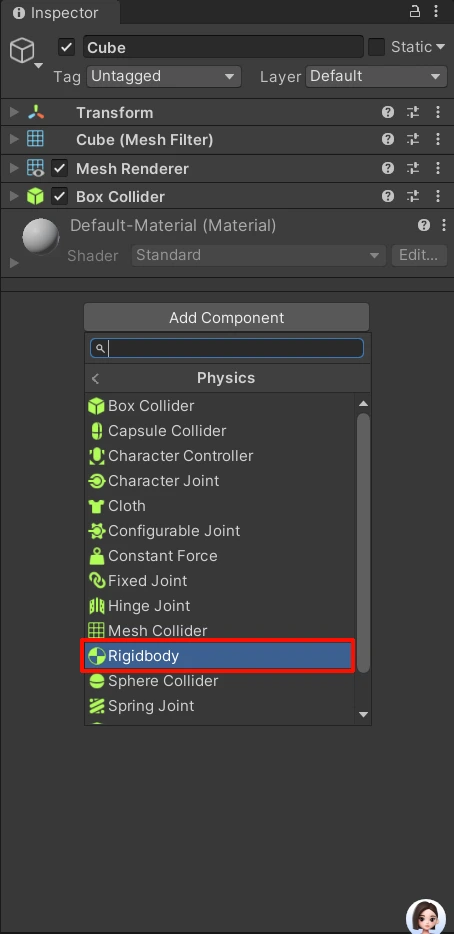Viewport: 454px width, 934px height.
Task: Click the component search field
Action: point(227,348)
